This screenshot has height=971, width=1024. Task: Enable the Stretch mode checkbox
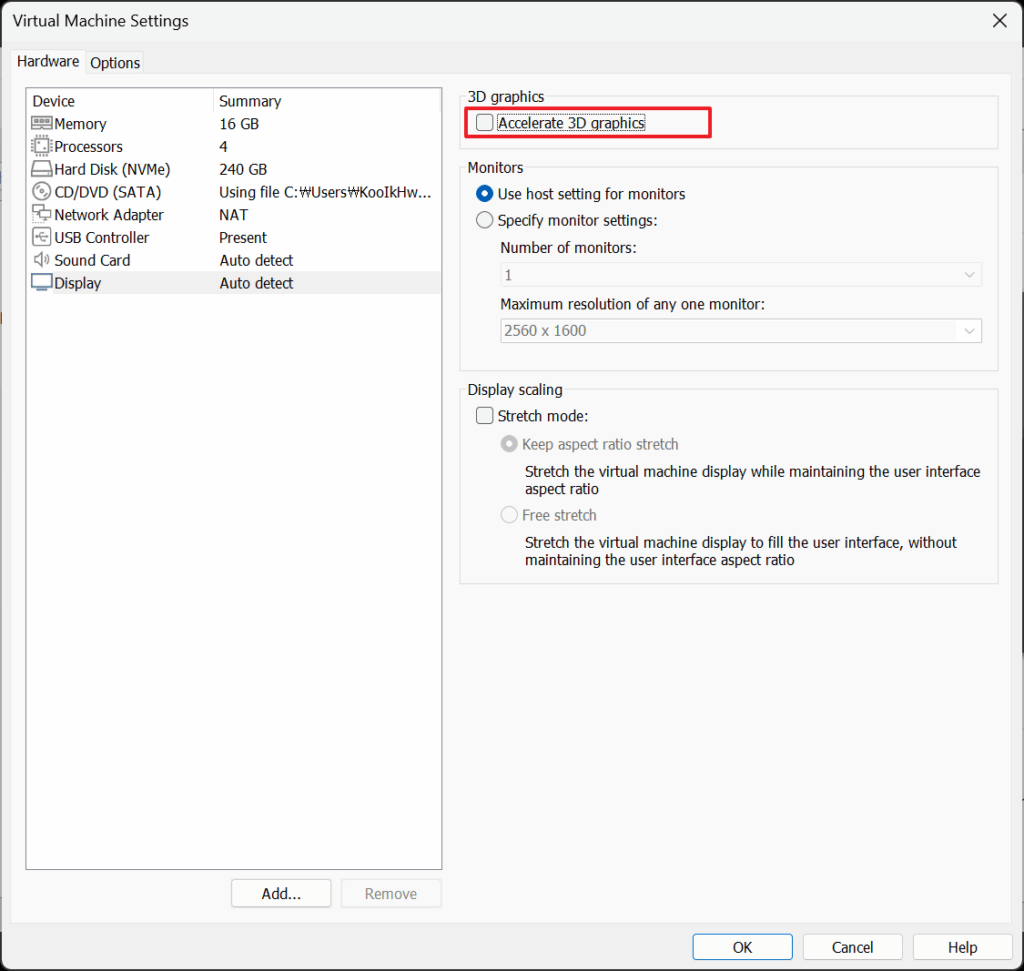tap(485, 416)
